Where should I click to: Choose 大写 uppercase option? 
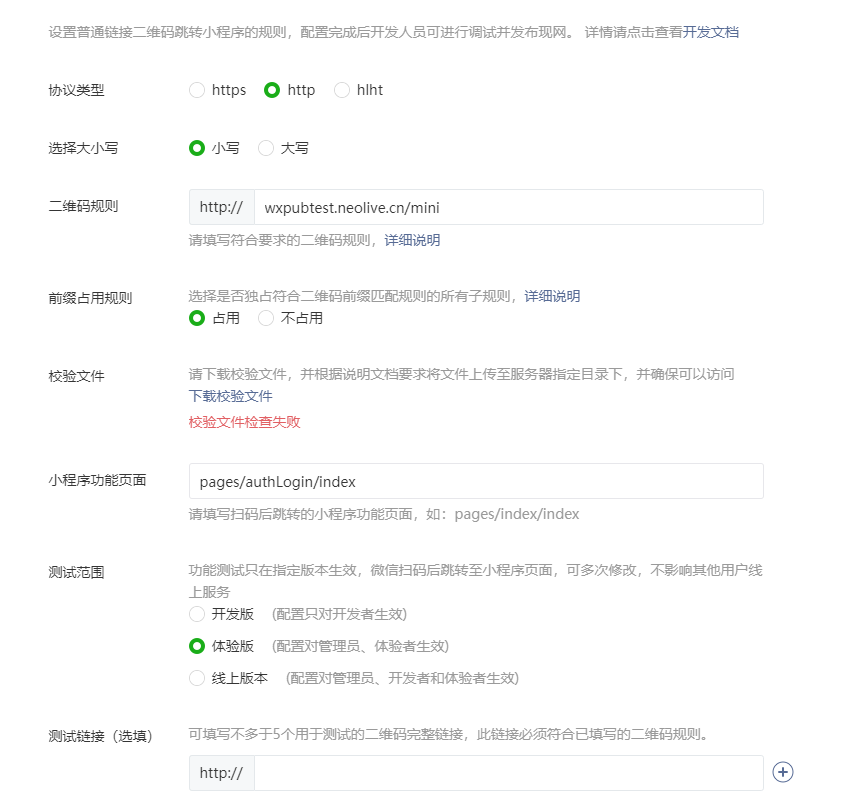click(x=266, y=148)
